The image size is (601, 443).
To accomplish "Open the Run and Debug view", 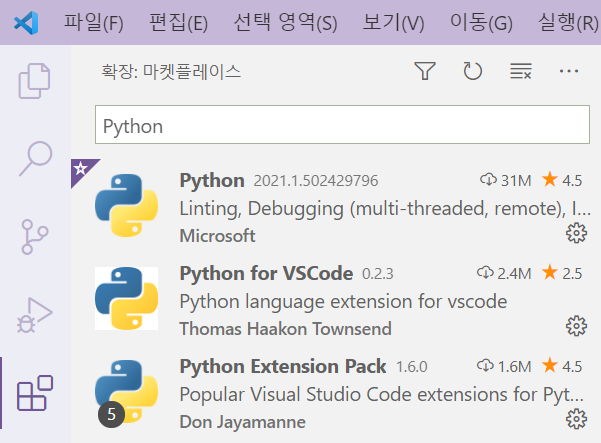I will (34, 315).
